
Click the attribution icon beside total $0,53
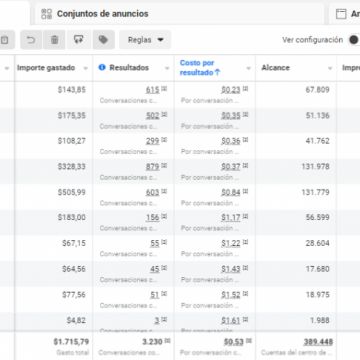[249, 341]
